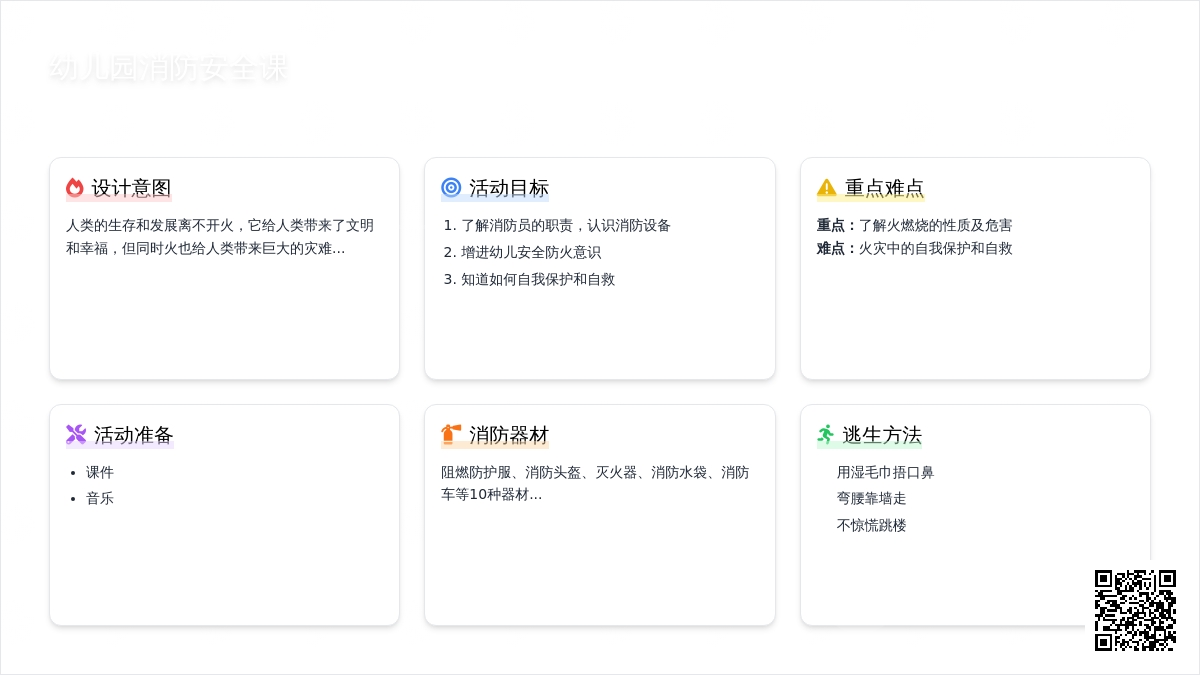The width and height of the screenshot is (1200, 675).
Task: Click the 逃生方法 heading
Action: (x=881, y=434)
